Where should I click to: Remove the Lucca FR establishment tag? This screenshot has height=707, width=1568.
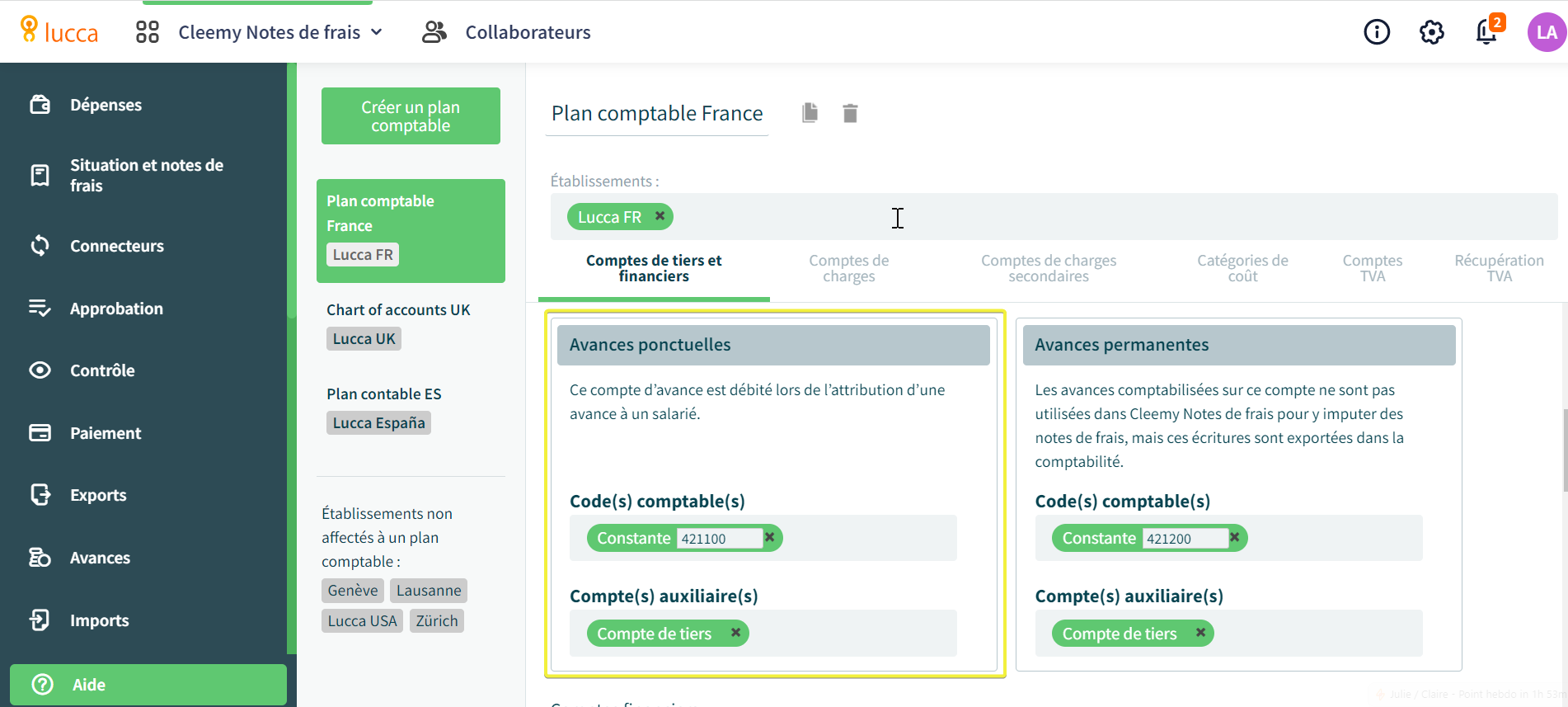pos(660,216)
